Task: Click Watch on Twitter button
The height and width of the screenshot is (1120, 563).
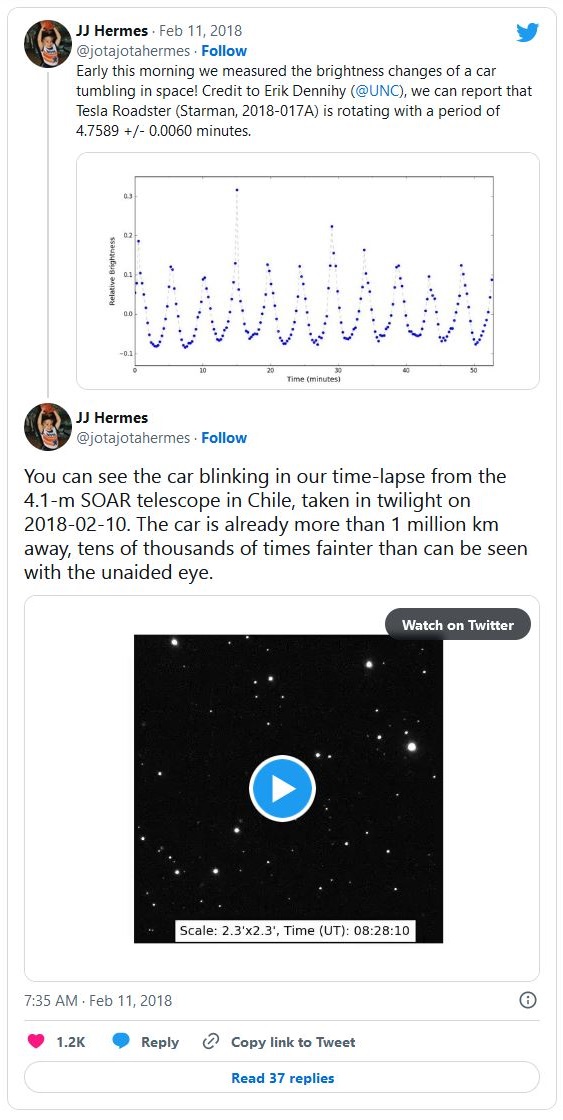Action: tap(457, 625)
